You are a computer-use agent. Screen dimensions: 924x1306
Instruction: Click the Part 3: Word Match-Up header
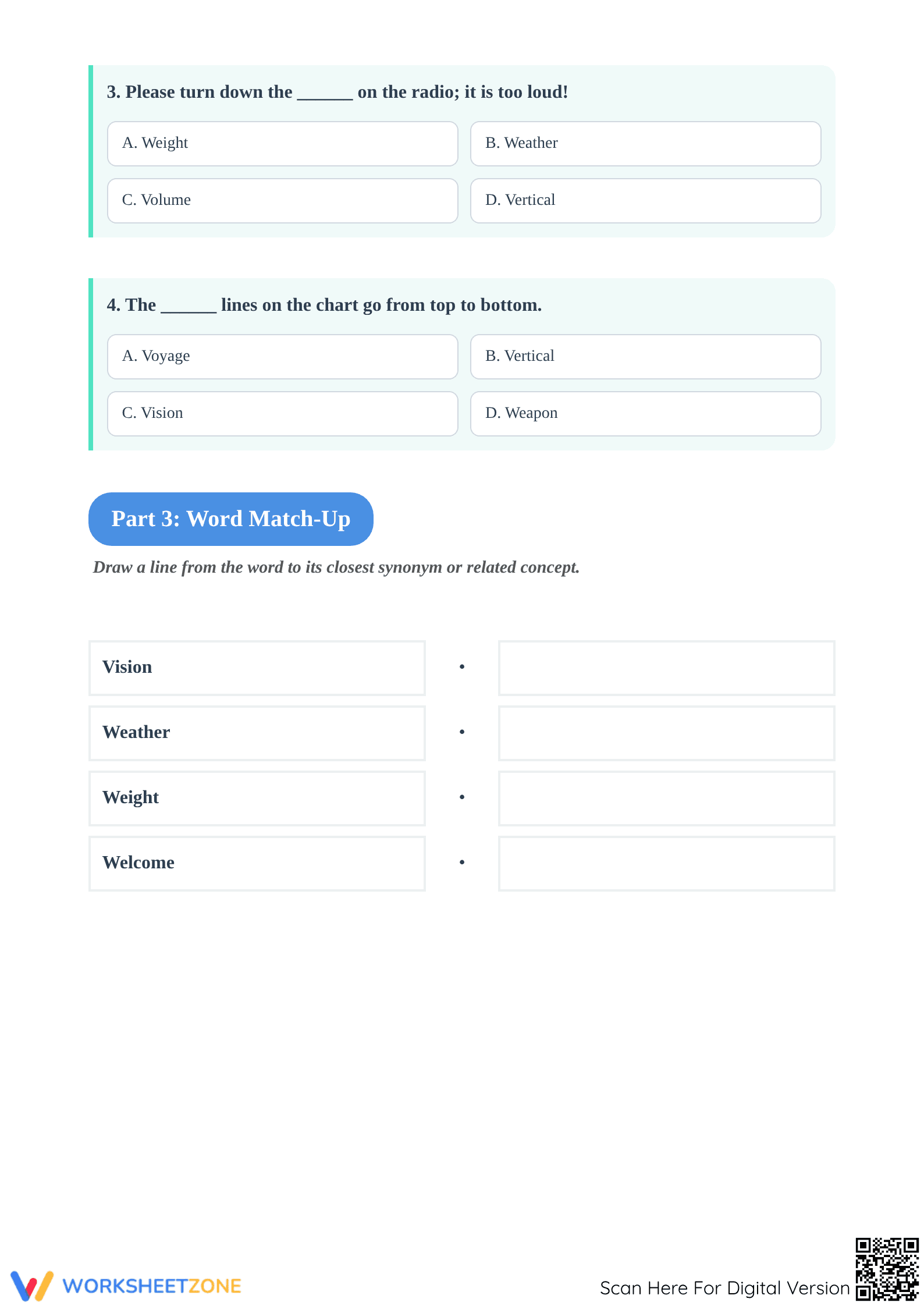coord(230,519)
